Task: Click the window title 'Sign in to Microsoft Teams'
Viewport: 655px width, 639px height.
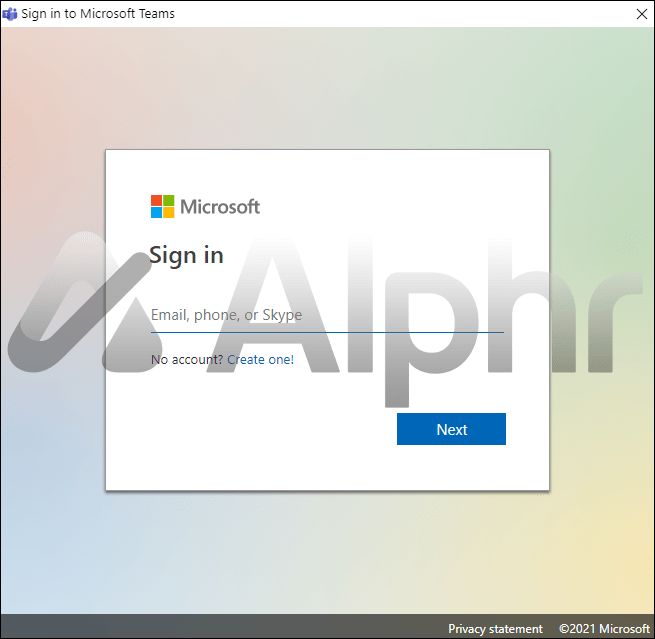Action: pos(98,14)
